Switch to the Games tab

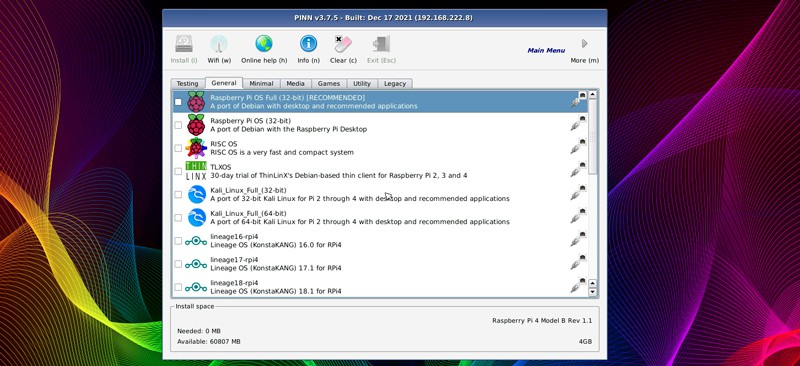329,84
